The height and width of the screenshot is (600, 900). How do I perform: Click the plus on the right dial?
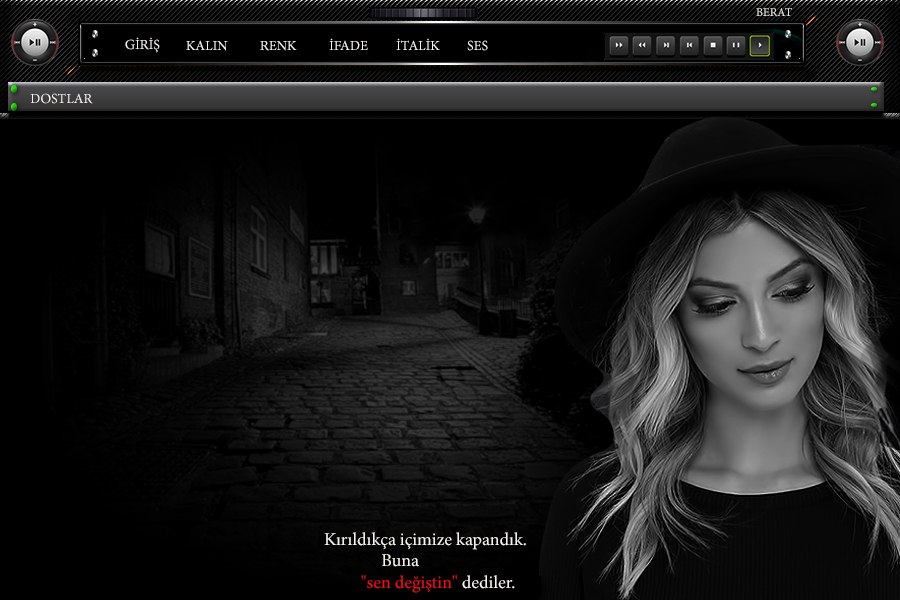point(859,23)
